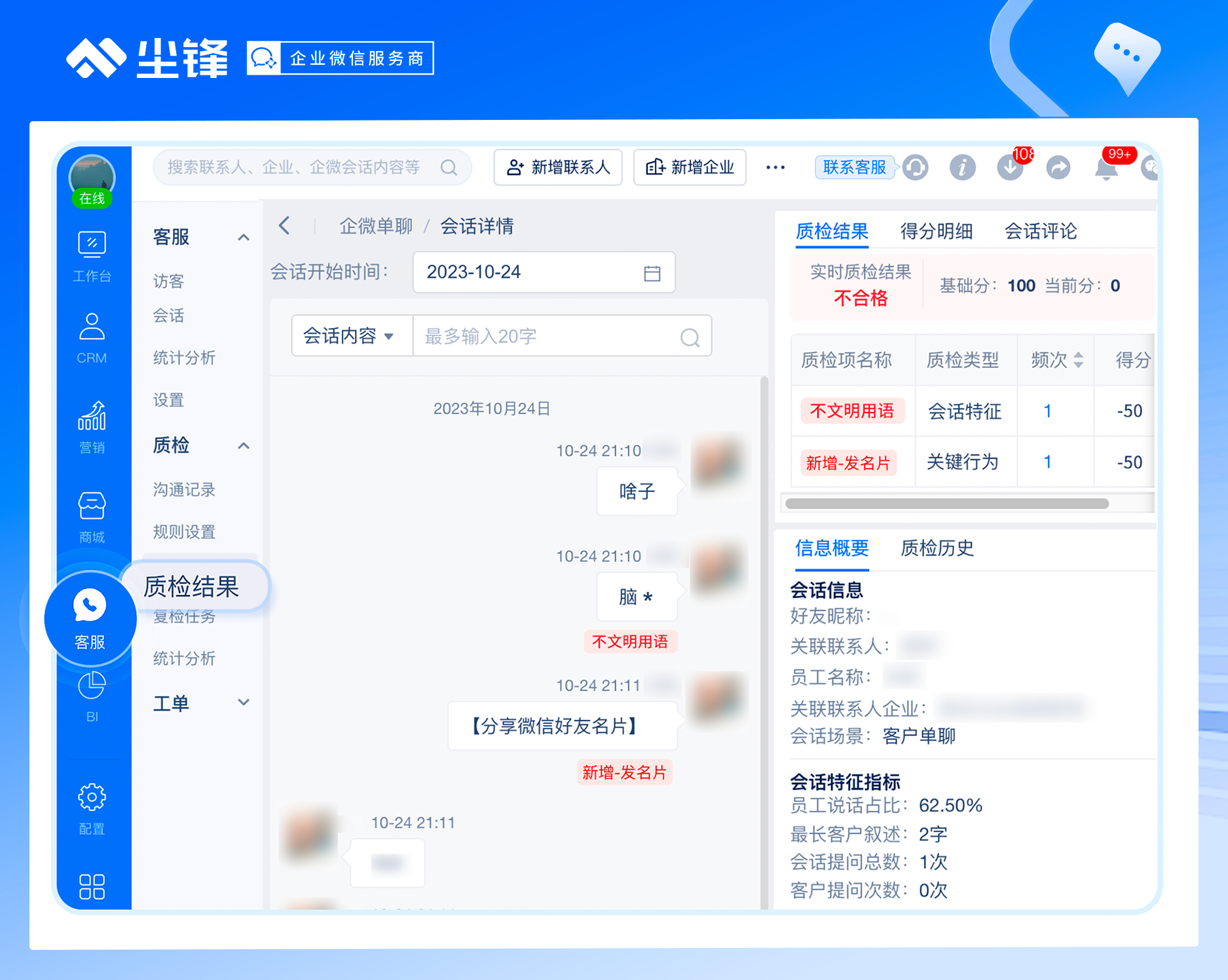1228x980 pixels.
Task: Open the 2023-10-24 date picker
Action: point(544,273)
